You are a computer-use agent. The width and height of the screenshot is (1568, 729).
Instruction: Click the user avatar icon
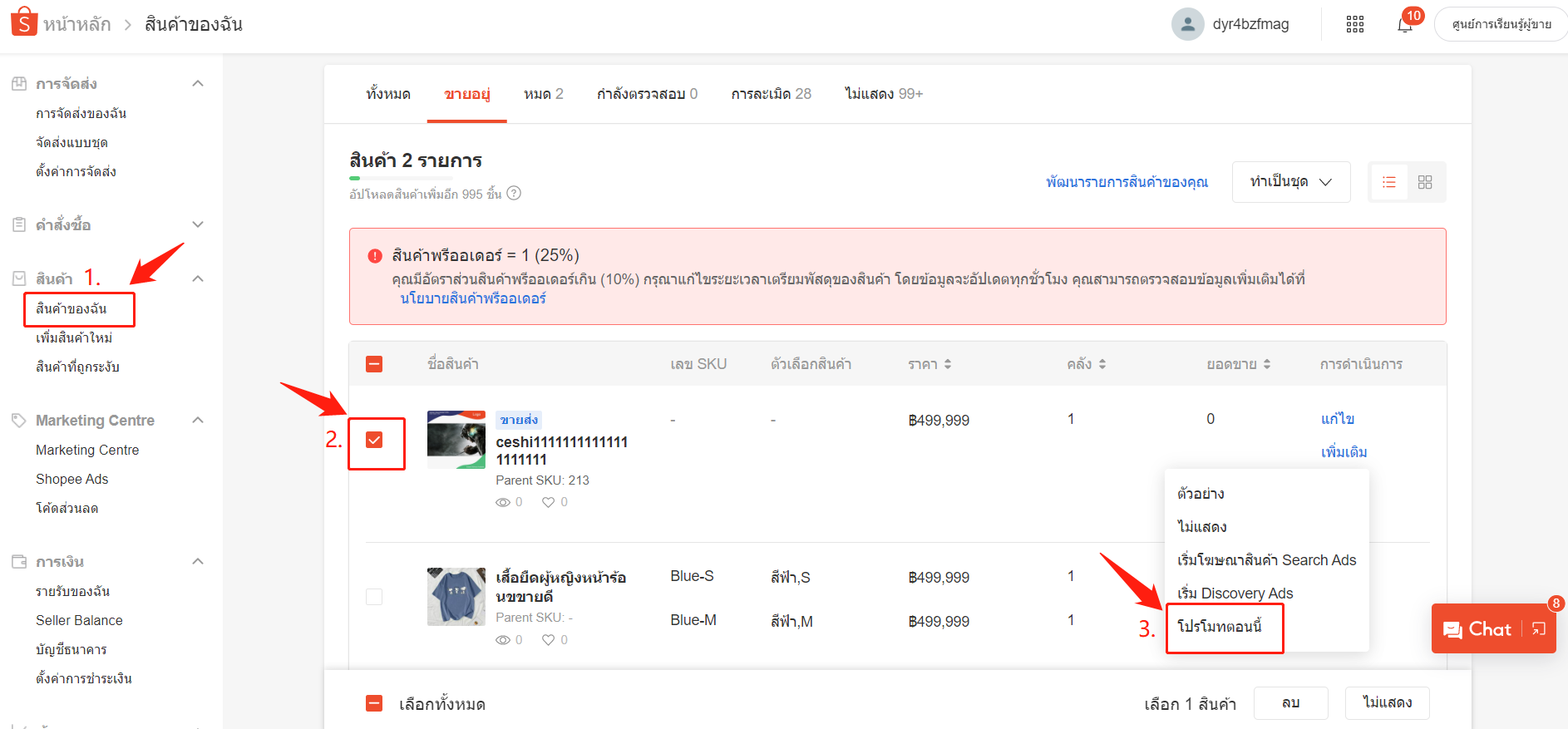click(x=1187, y=24)
